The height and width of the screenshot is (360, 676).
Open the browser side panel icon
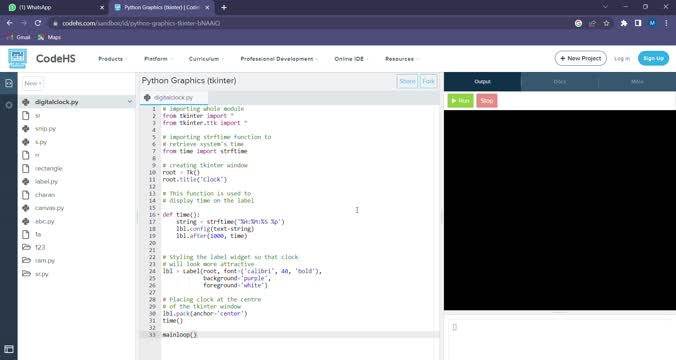(x=638, y=23)
